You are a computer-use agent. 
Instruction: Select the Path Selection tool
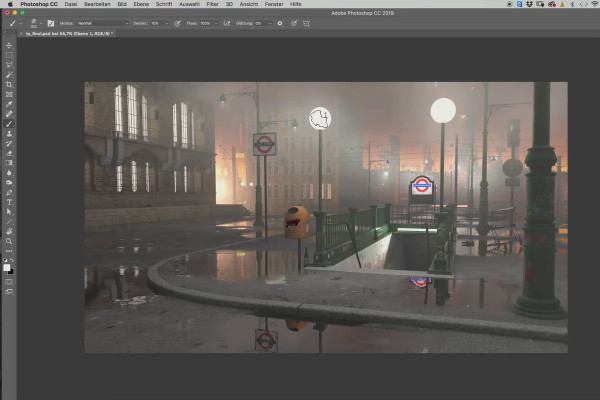(x=9, y=212)
